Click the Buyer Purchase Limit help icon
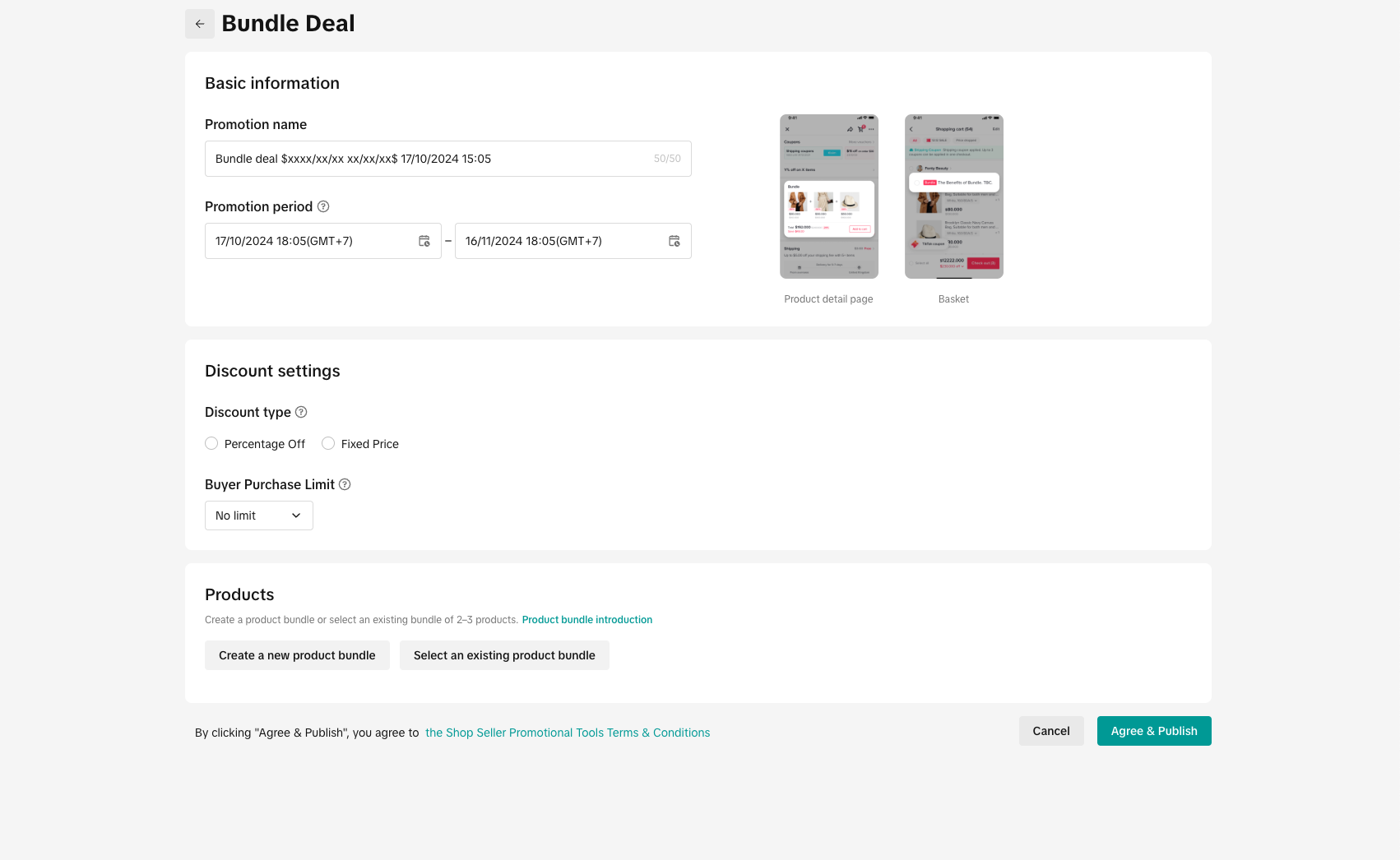 [x=345, y=484]
